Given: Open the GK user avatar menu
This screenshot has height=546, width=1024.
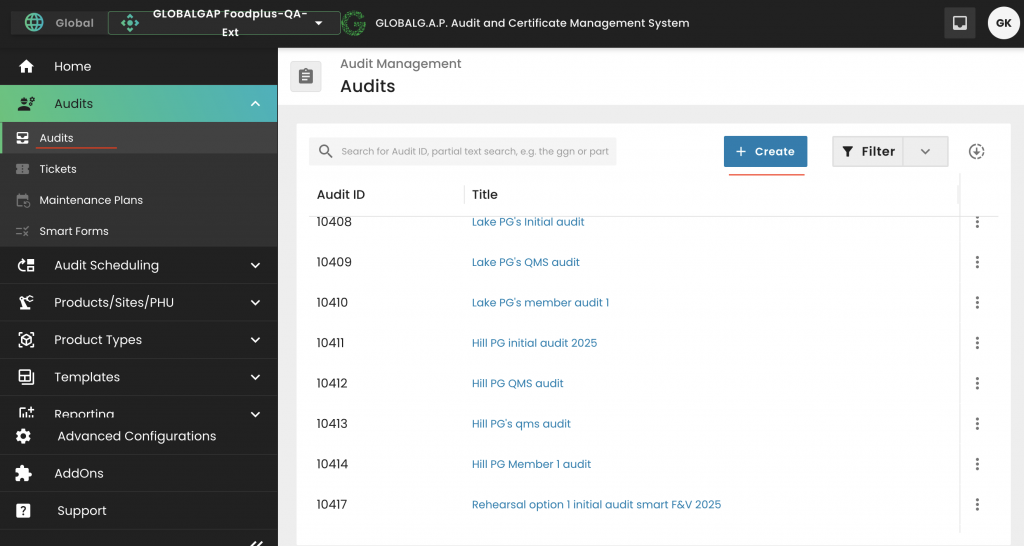Looking at the screenshot, I should (1003, 23).
